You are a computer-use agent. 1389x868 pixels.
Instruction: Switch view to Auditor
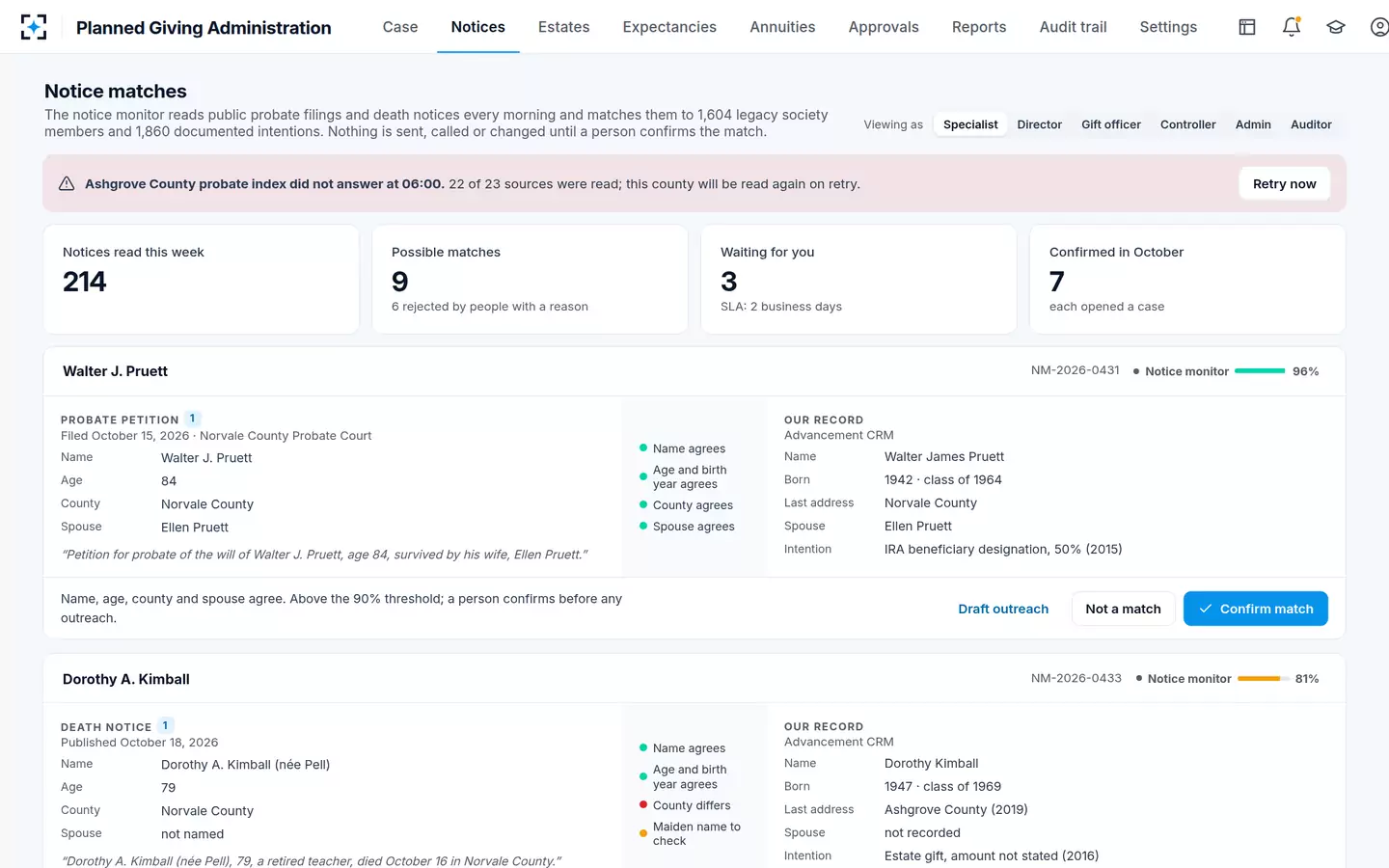1311,124
